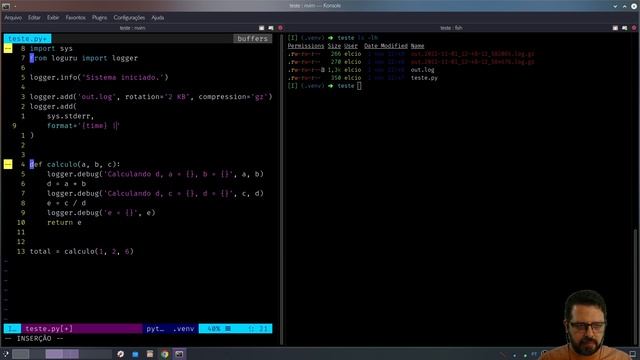640x360 pixels.
Task: Click the 'return e' line
Action: click(64, 222)
